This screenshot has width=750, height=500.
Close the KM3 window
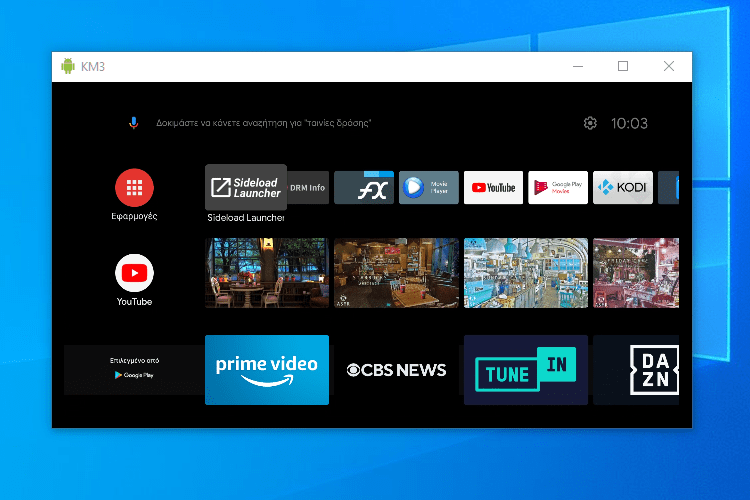coord(669,66)
